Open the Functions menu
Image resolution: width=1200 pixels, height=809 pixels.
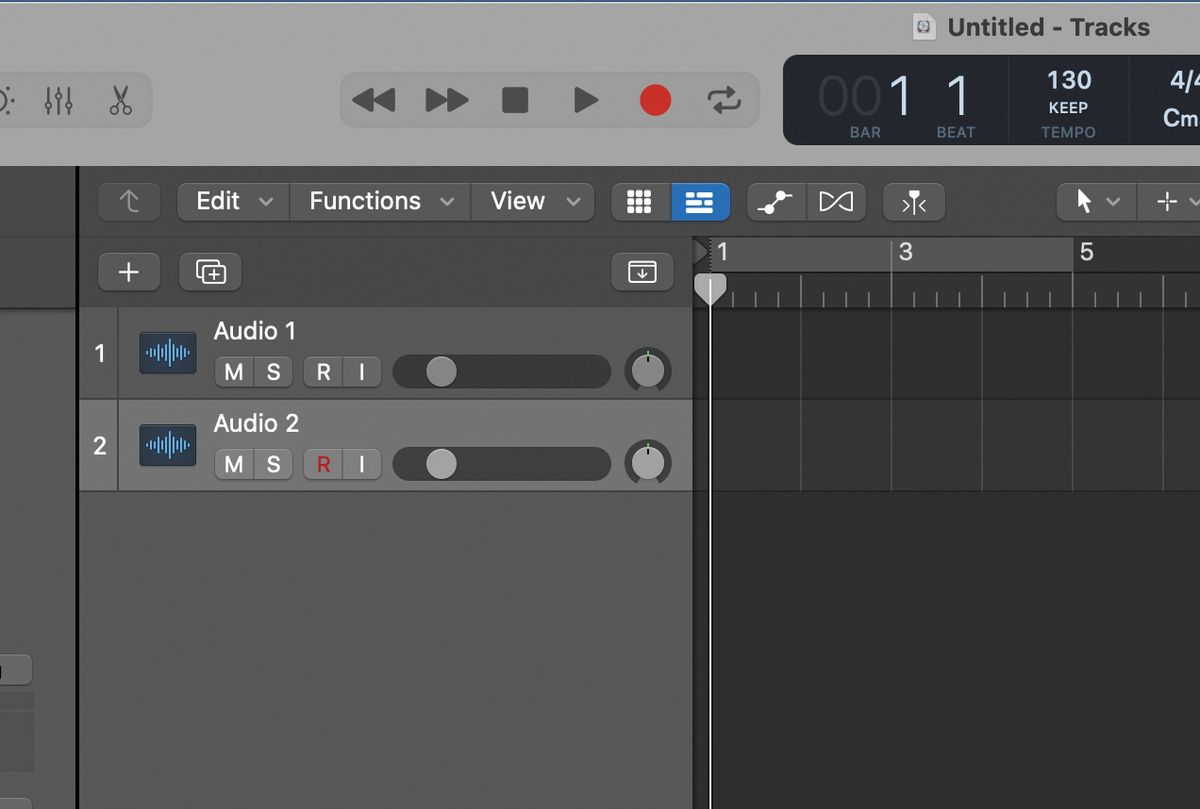coord(379,201)
